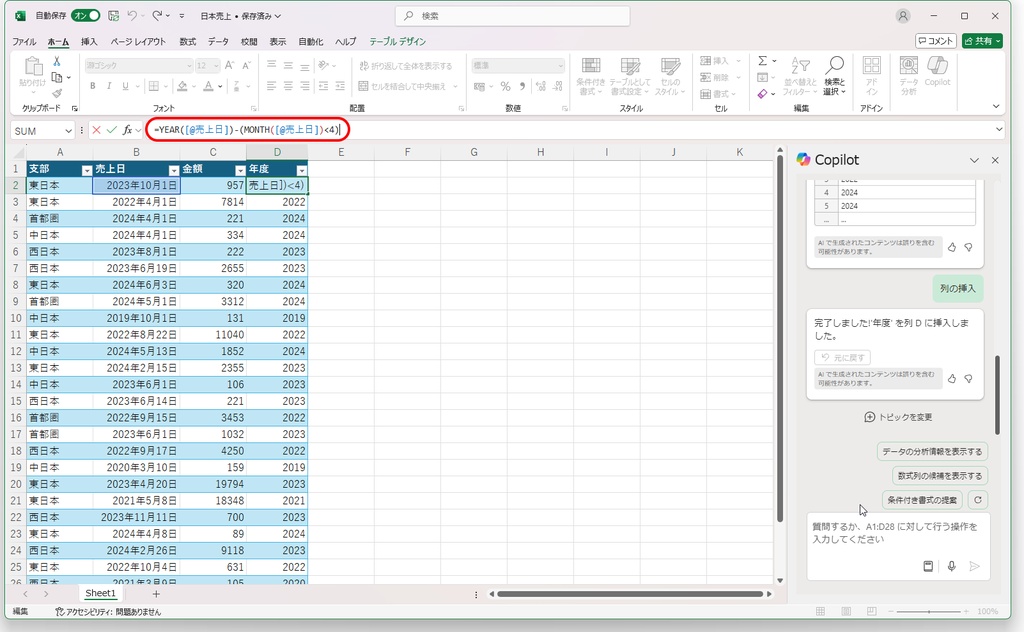
Task: Switch to the データ ribbon tab
Action: coord(218,41)
